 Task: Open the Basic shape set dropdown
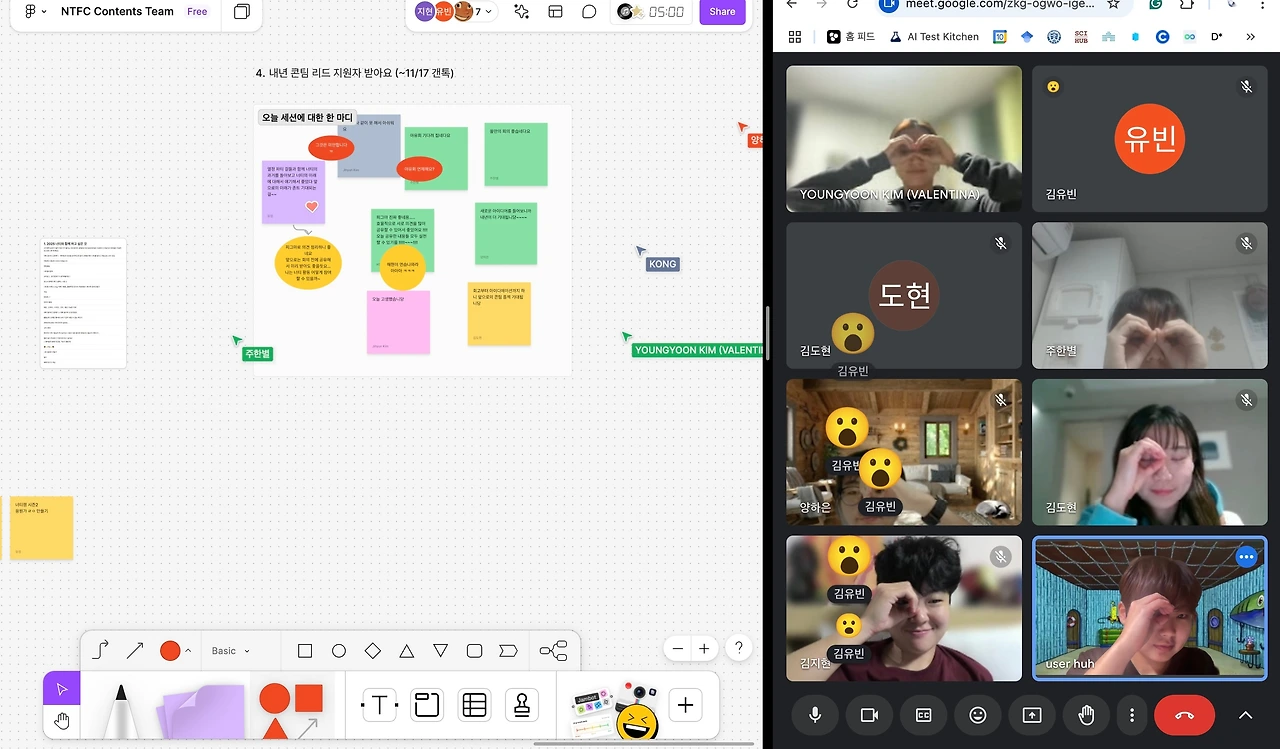point(231,651)
